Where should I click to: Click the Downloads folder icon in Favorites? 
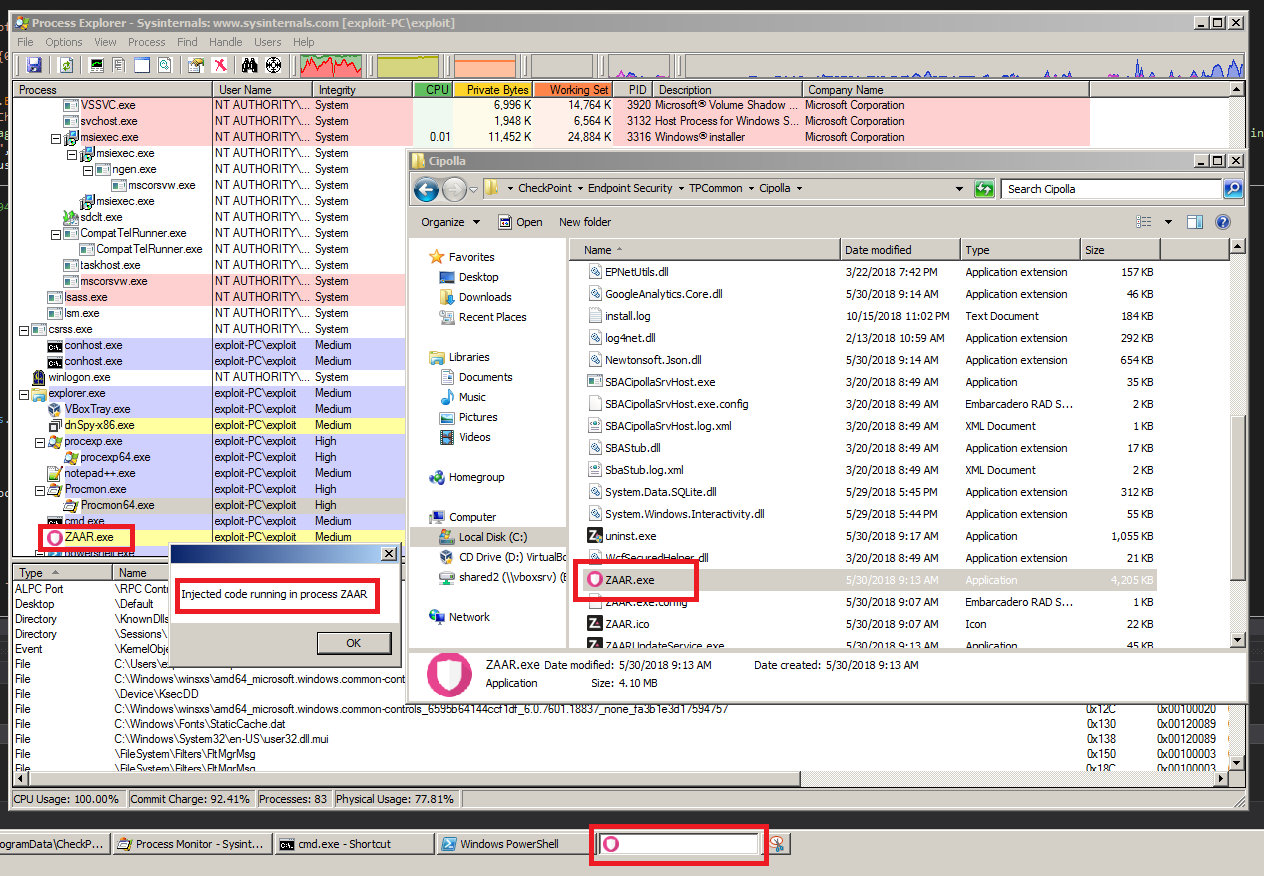point(447,297)
